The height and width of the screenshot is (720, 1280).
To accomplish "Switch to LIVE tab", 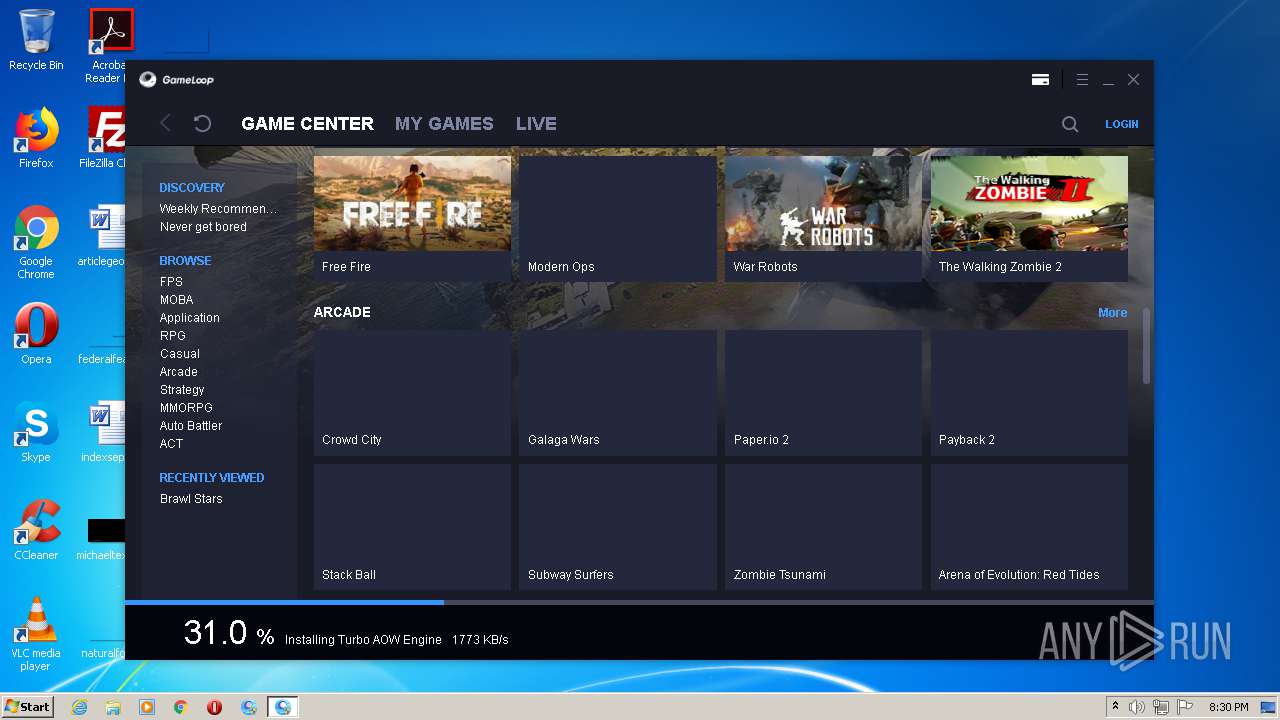I will (x=536, y=124).
